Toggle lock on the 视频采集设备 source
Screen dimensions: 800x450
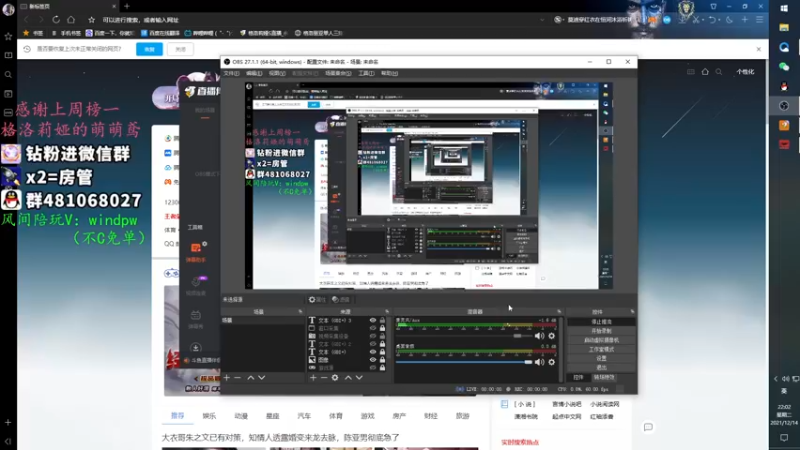[x=382, y=336]
